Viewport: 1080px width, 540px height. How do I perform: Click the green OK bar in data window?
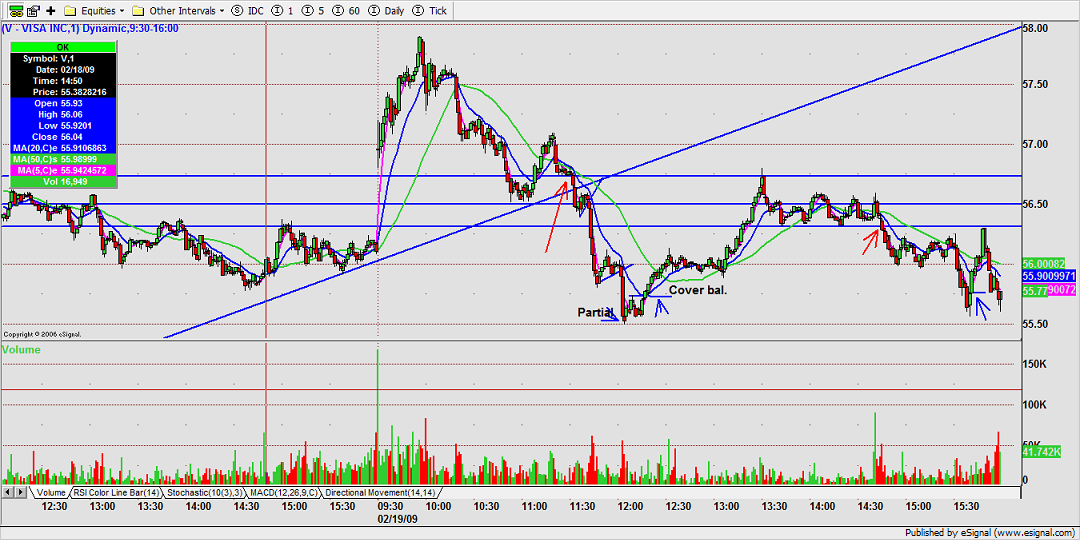[x=63, y=48]
